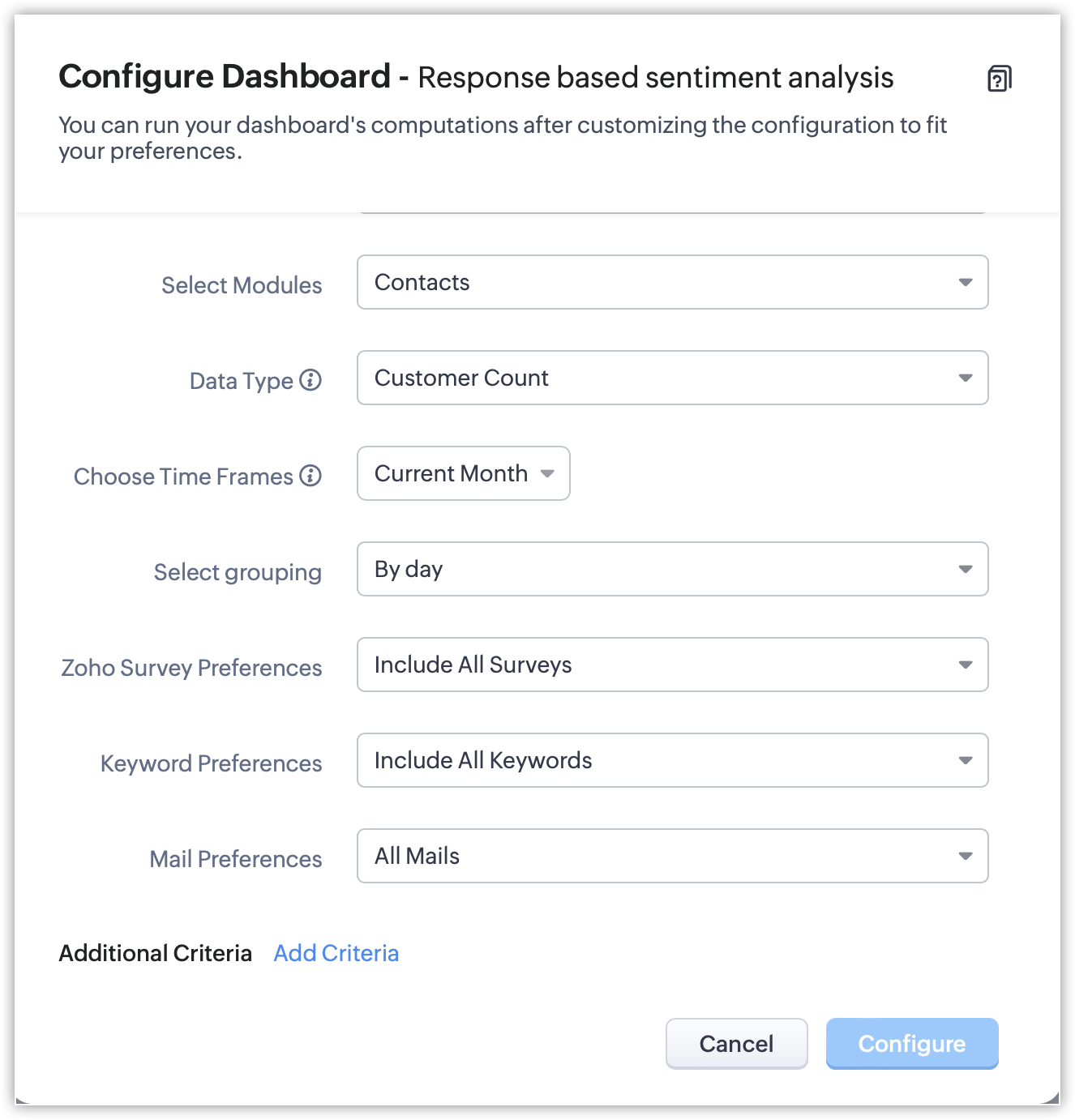Viewport: 1075px width, 1120px height.
Task: Open the Select Modules dropdown showing Contacts
Action: pyautogui.click(x=672, y=282)
